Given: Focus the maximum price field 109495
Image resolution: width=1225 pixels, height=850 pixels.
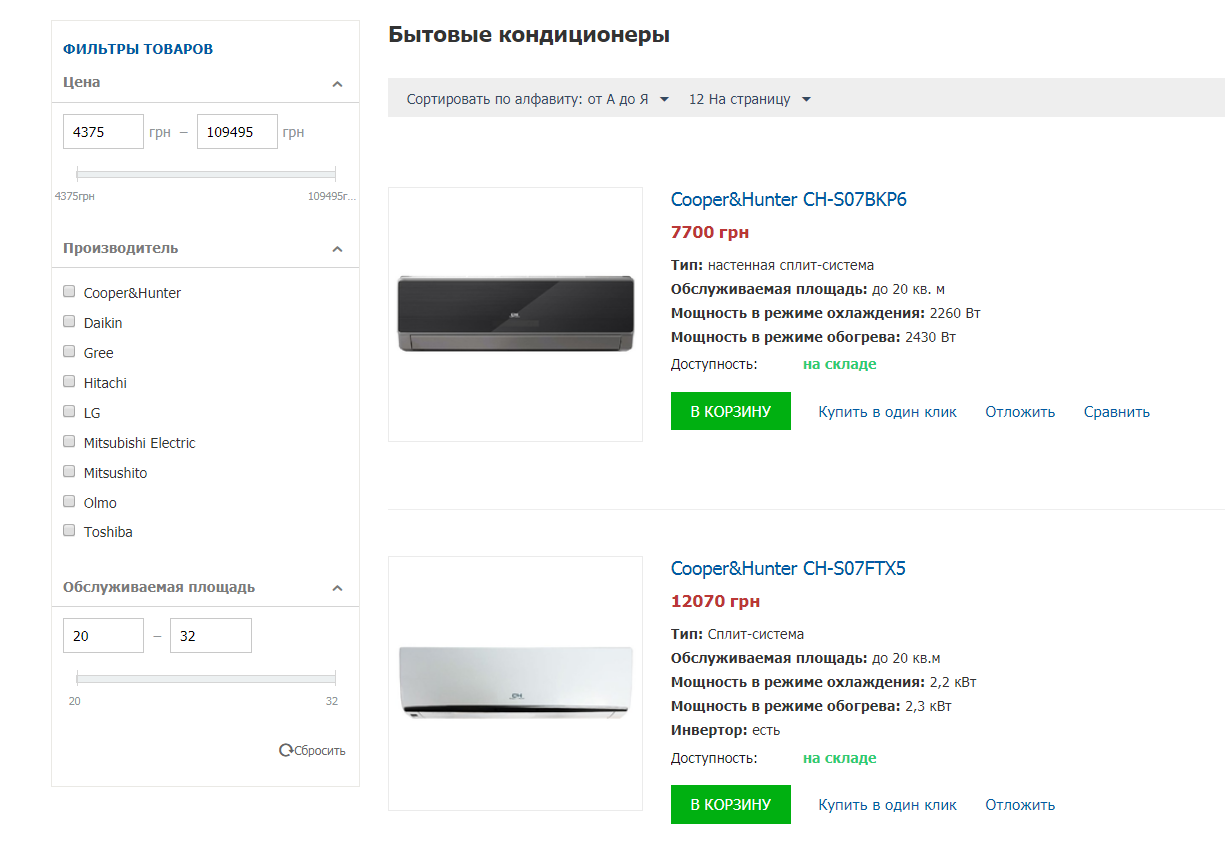Looking at the screenshot, I should pos(237,132).
